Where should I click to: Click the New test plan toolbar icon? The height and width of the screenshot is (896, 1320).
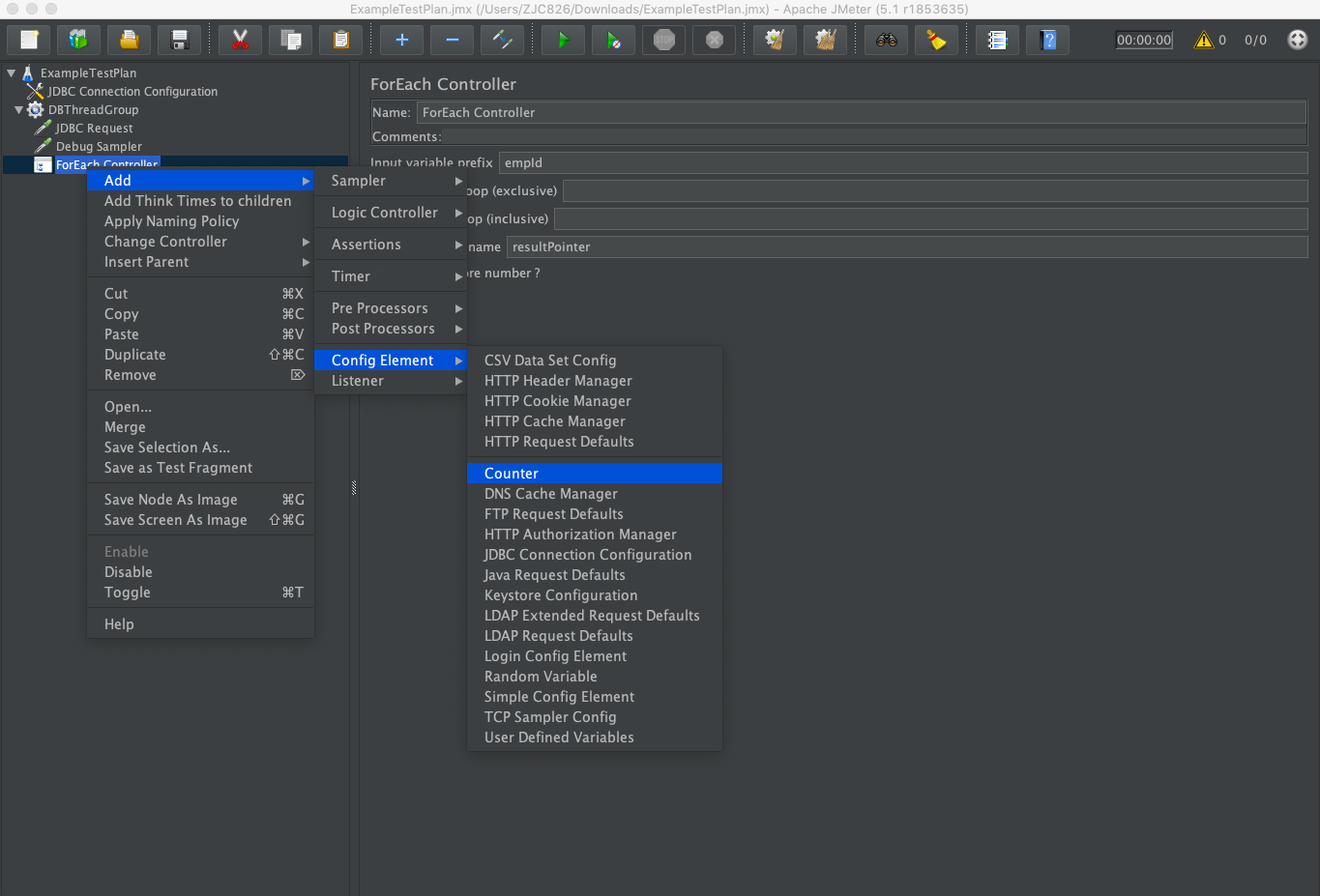29,40
